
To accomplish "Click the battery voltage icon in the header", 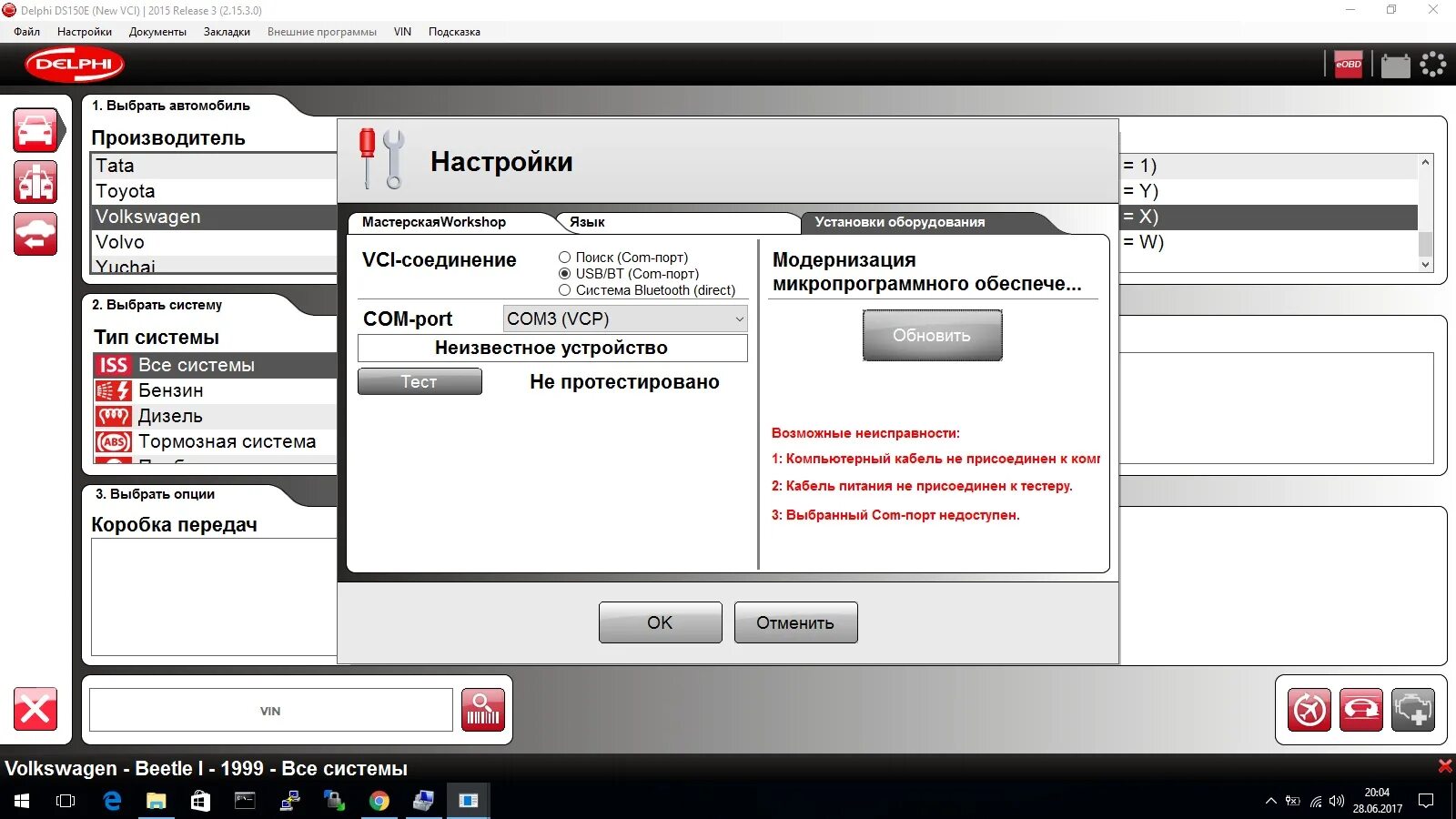I will (1395, 66).
